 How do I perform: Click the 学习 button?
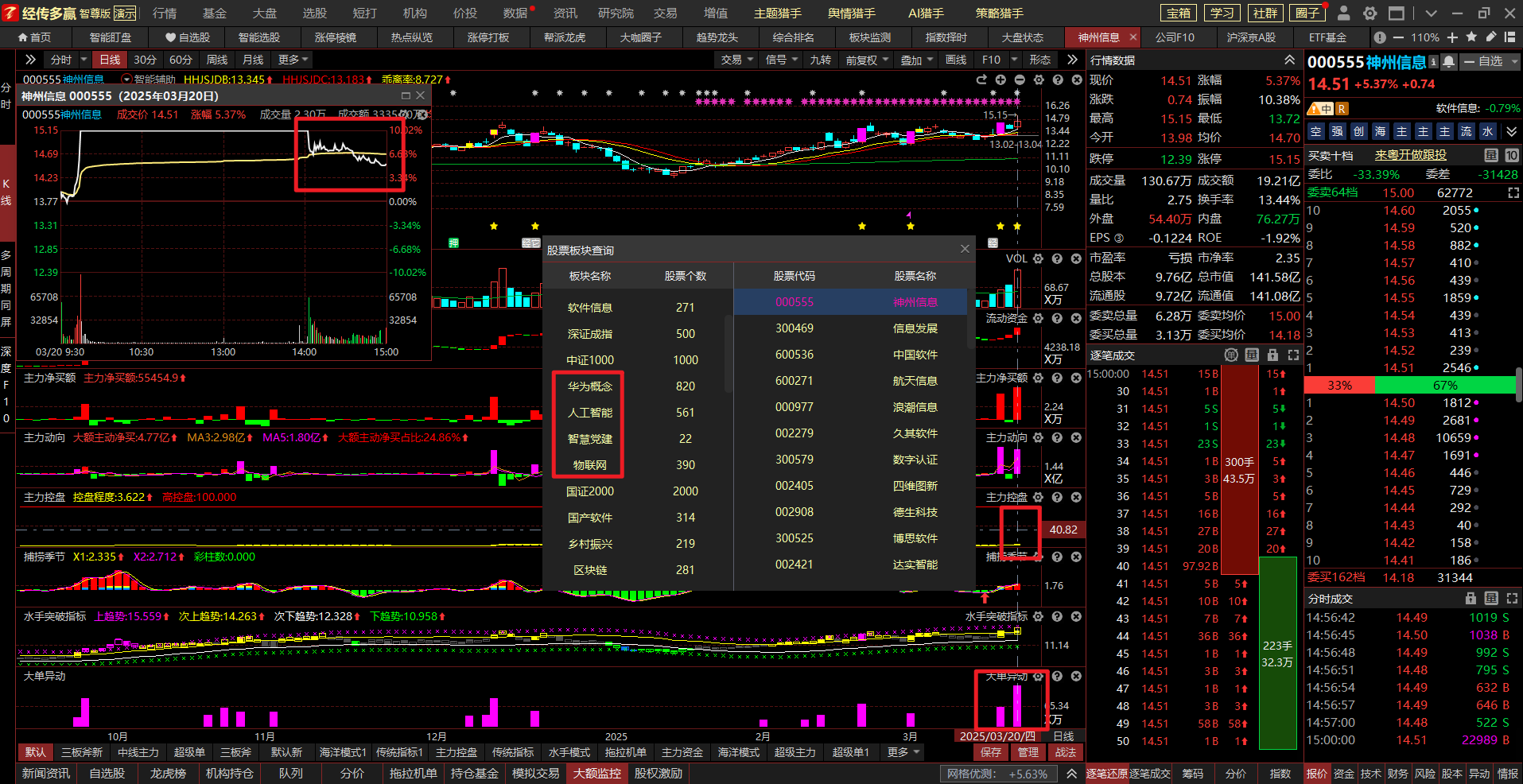1222,13
